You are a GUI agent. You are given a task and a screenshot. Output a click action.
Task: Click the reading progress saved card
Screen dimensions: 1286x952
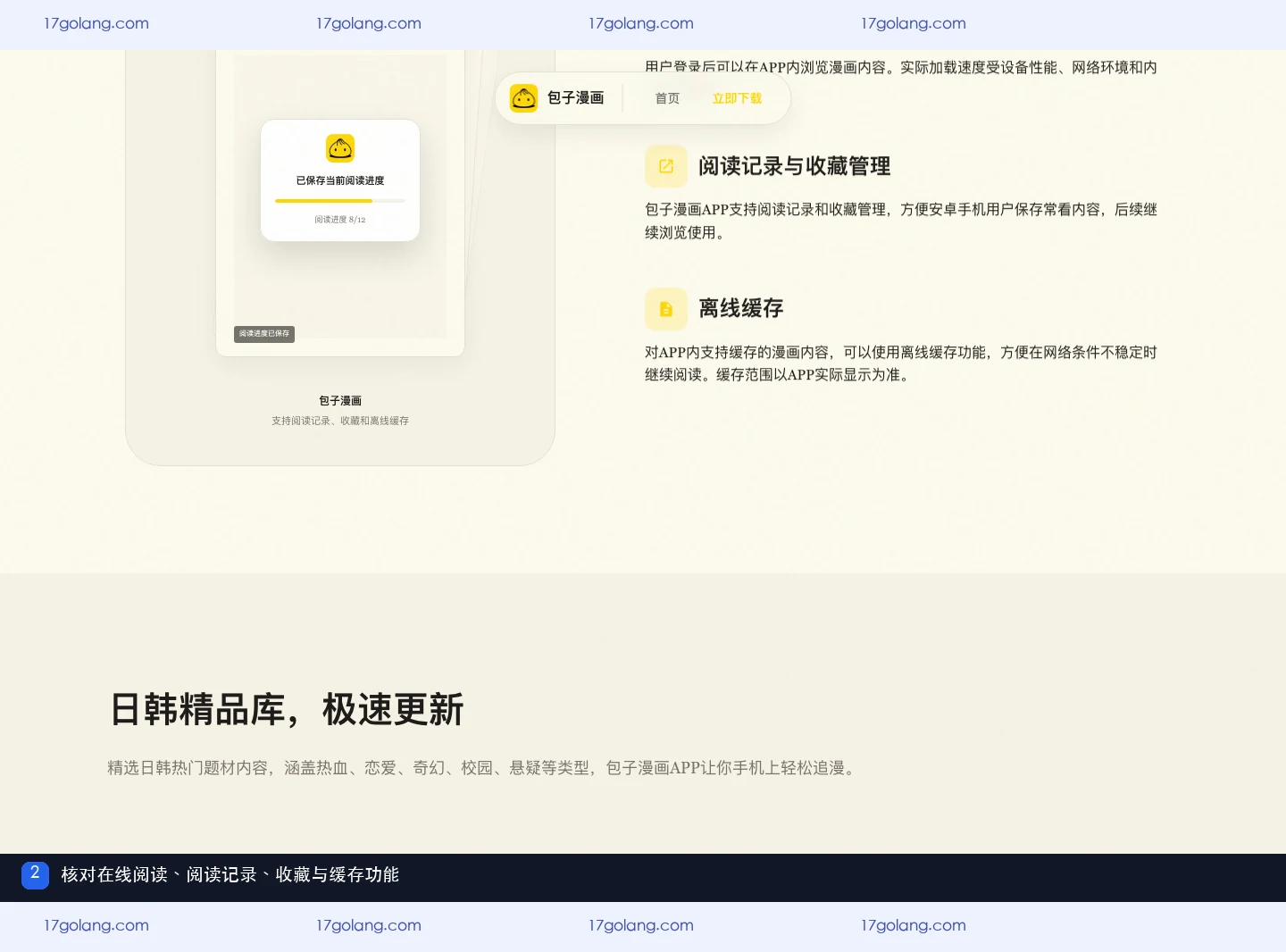(340, 180)
